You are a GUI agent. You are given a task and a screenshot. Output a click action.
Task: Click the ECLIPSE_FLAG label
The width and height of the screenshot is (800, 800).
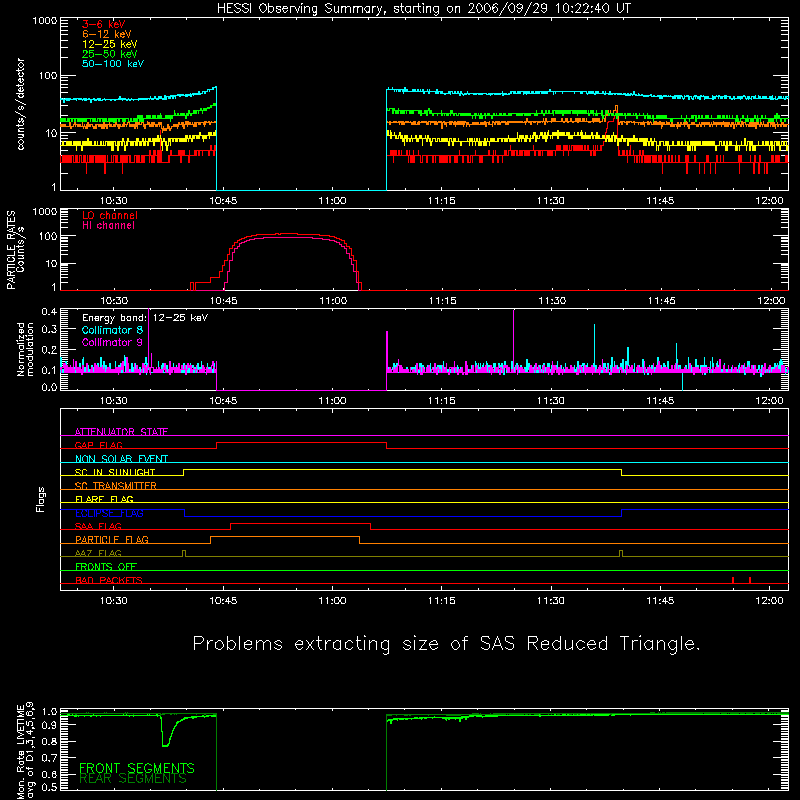pos(109,513)
